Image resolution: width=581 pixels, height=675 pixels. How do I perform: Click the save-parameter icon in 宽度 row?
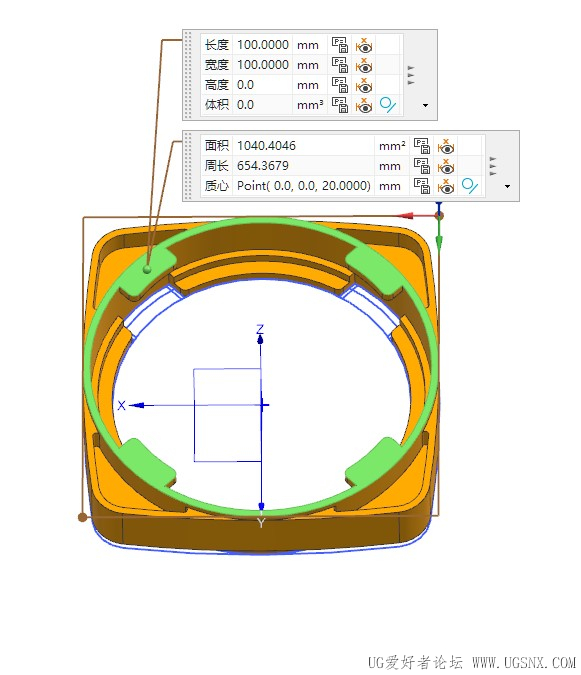340,65
